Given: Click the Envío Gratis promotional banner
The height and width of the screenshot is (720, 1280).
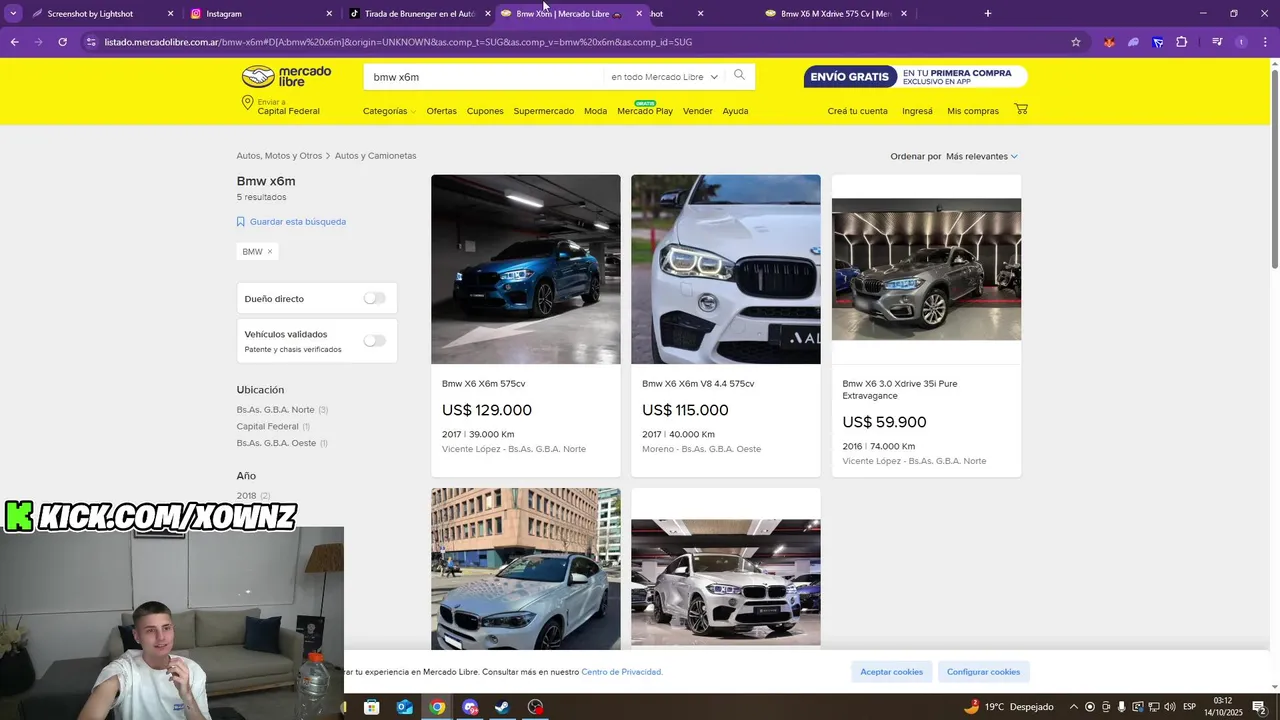Looking at the screenshot, I should [915, 77].
